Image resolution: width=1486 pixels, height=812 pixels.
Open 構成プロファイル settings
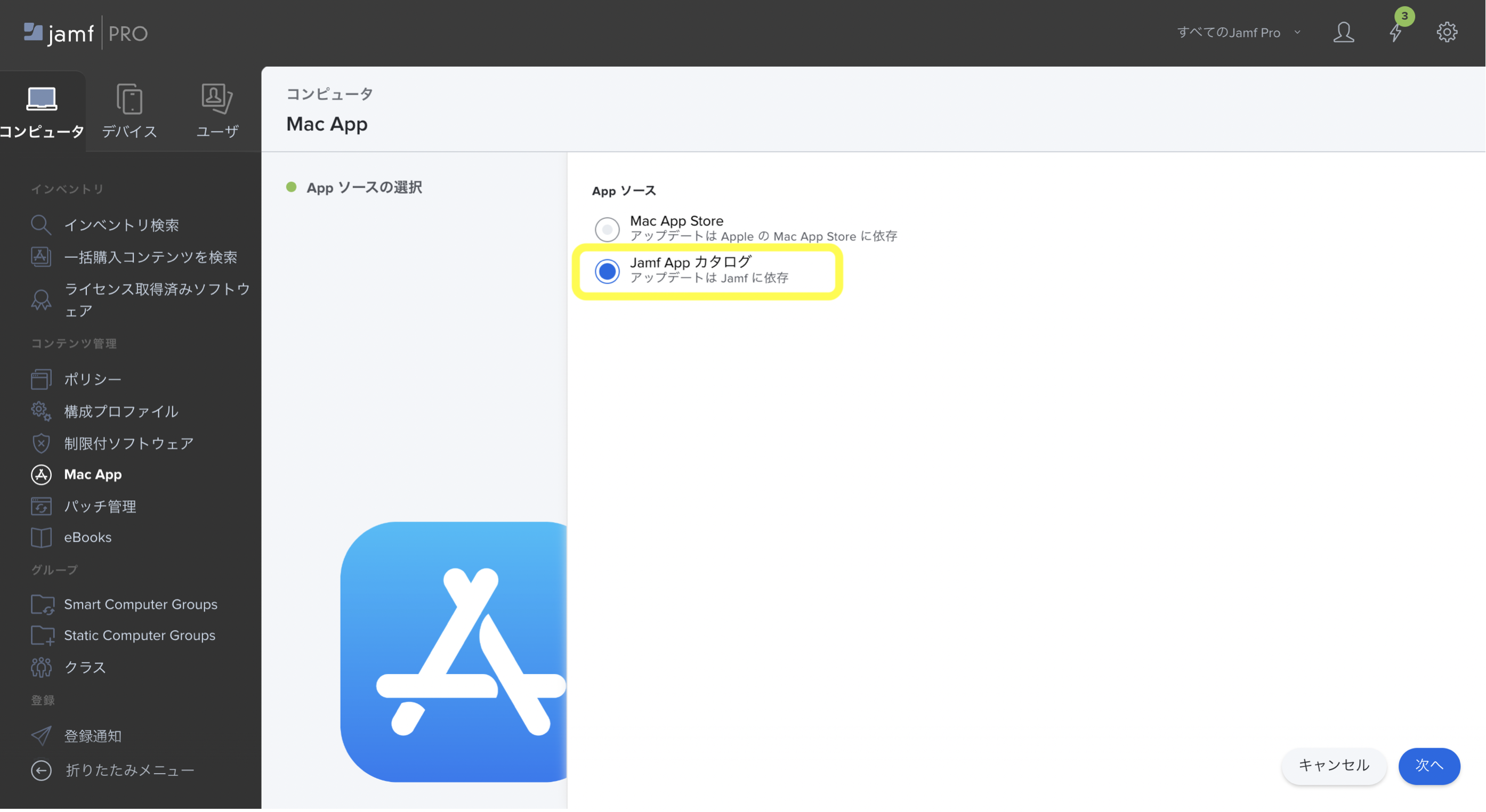click(x=120, y=411)
